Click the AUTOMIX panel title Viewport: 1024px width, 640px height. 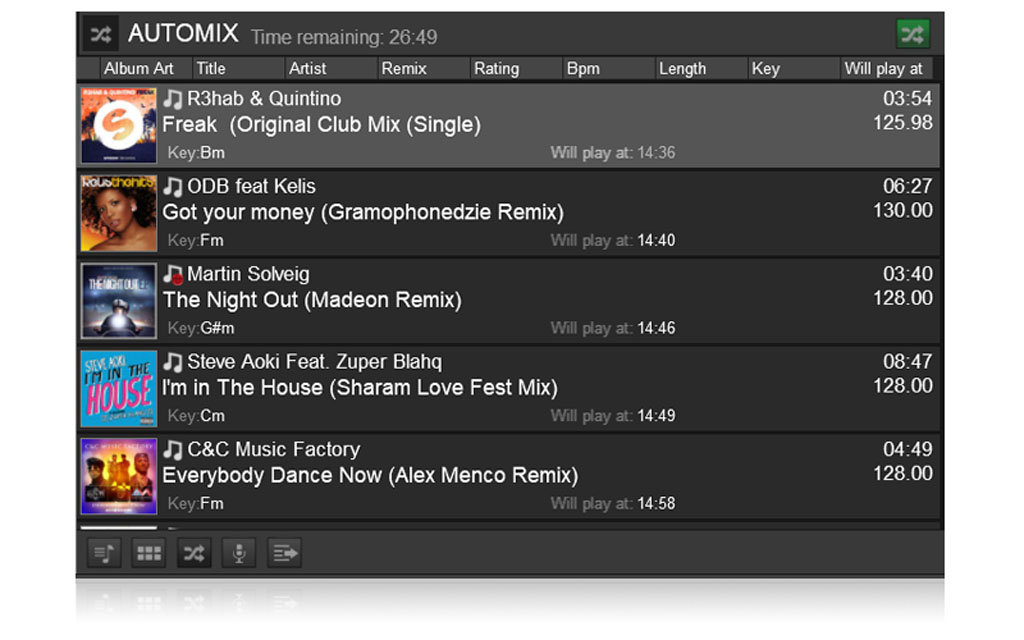click(183, 33)
